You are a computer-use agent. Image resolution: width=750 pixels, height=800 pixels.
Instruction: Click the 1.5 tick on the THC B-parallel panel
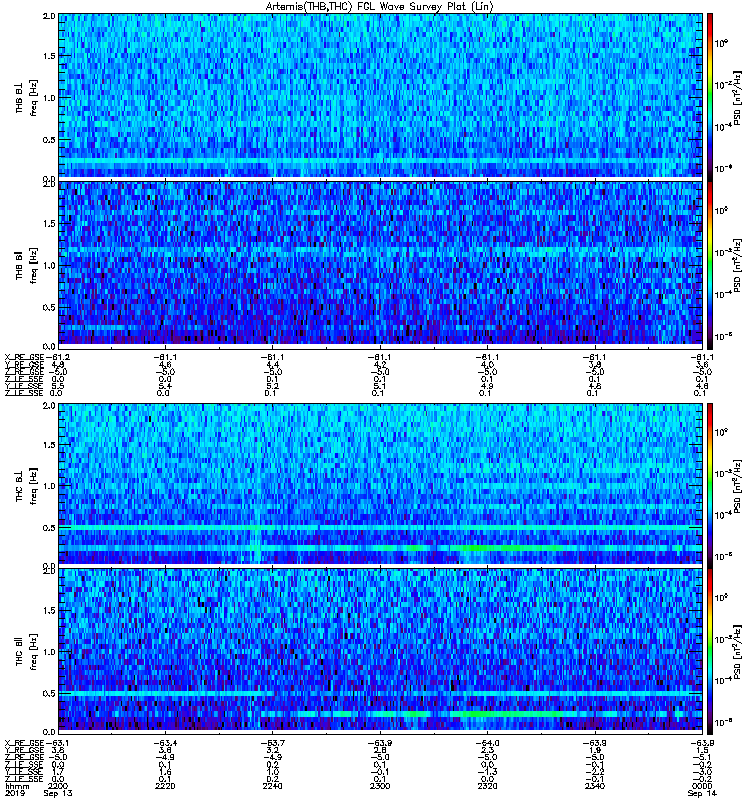point(49,610)
